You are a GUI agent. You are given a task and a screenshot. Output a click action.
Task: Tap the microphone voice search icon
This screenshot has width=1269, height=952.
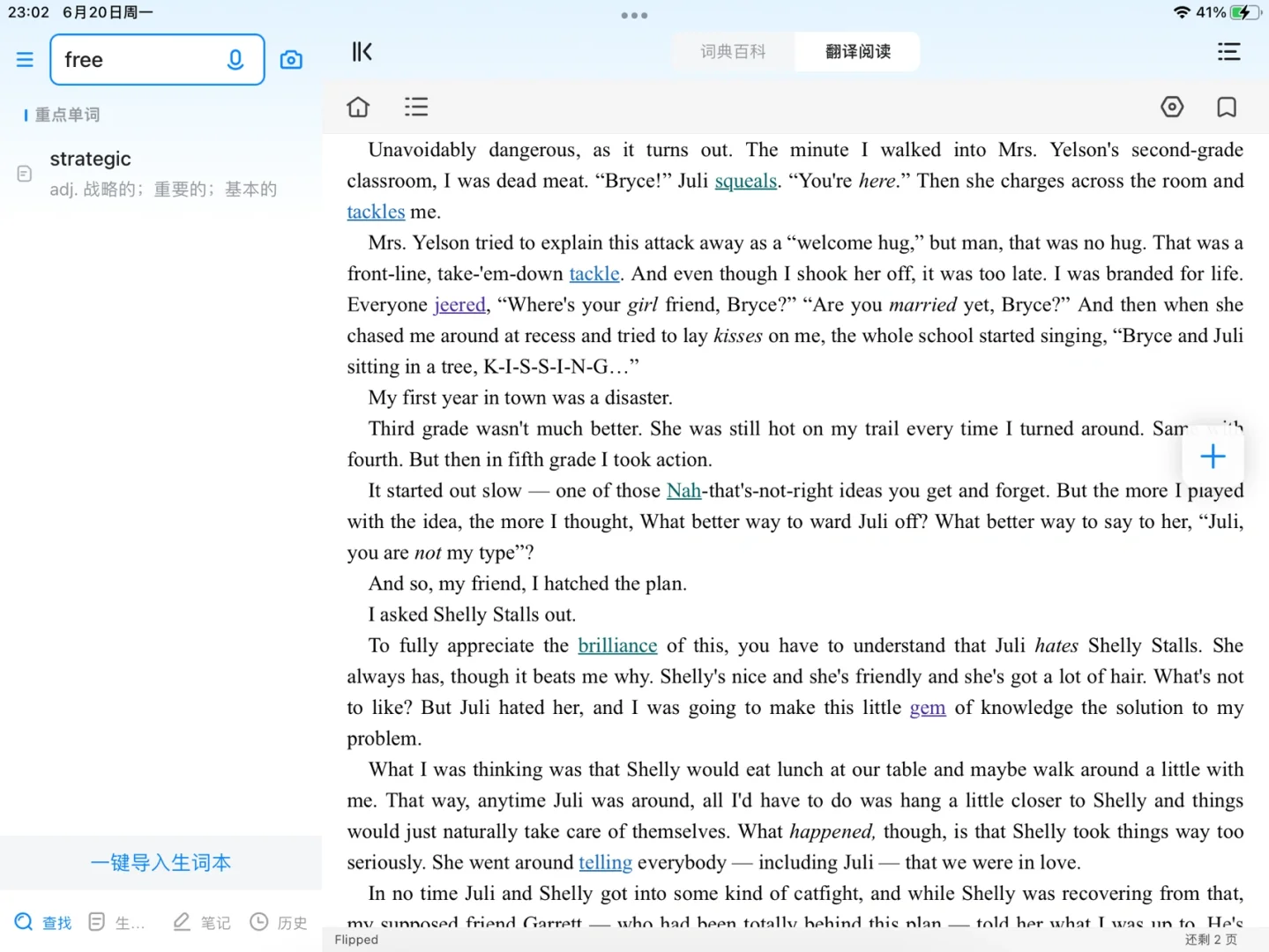[235, 60]
